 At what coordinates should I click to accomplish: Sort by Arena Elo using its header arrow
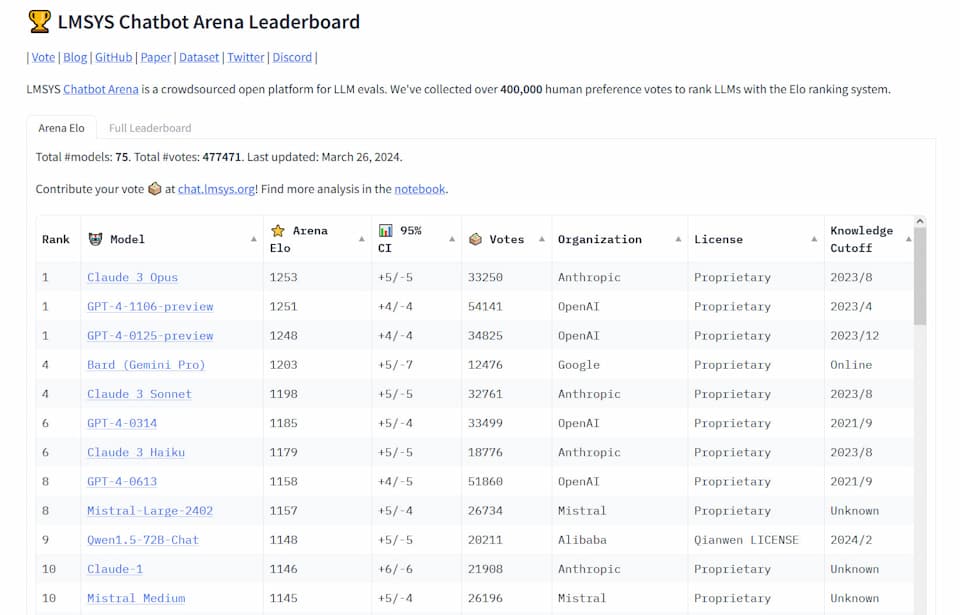(362, 239)
